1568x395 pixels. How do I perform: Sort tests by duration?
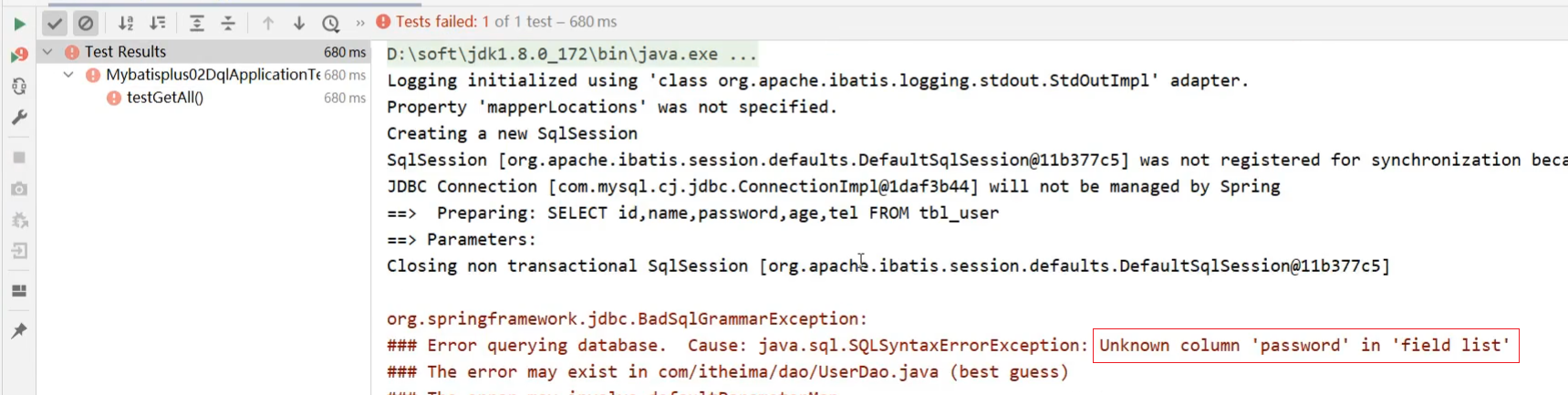(x=158, y=24)
